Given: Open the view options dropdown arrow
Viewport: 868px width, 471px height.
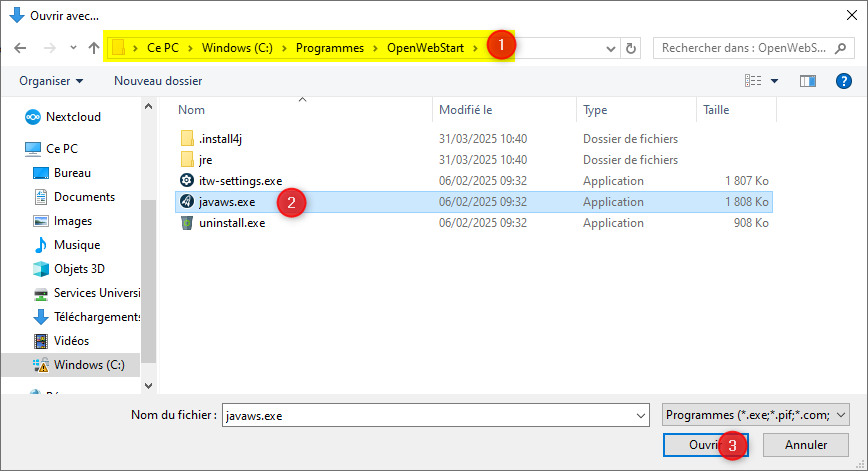Looking at the screenshot, I should click(x=774, y=80).
